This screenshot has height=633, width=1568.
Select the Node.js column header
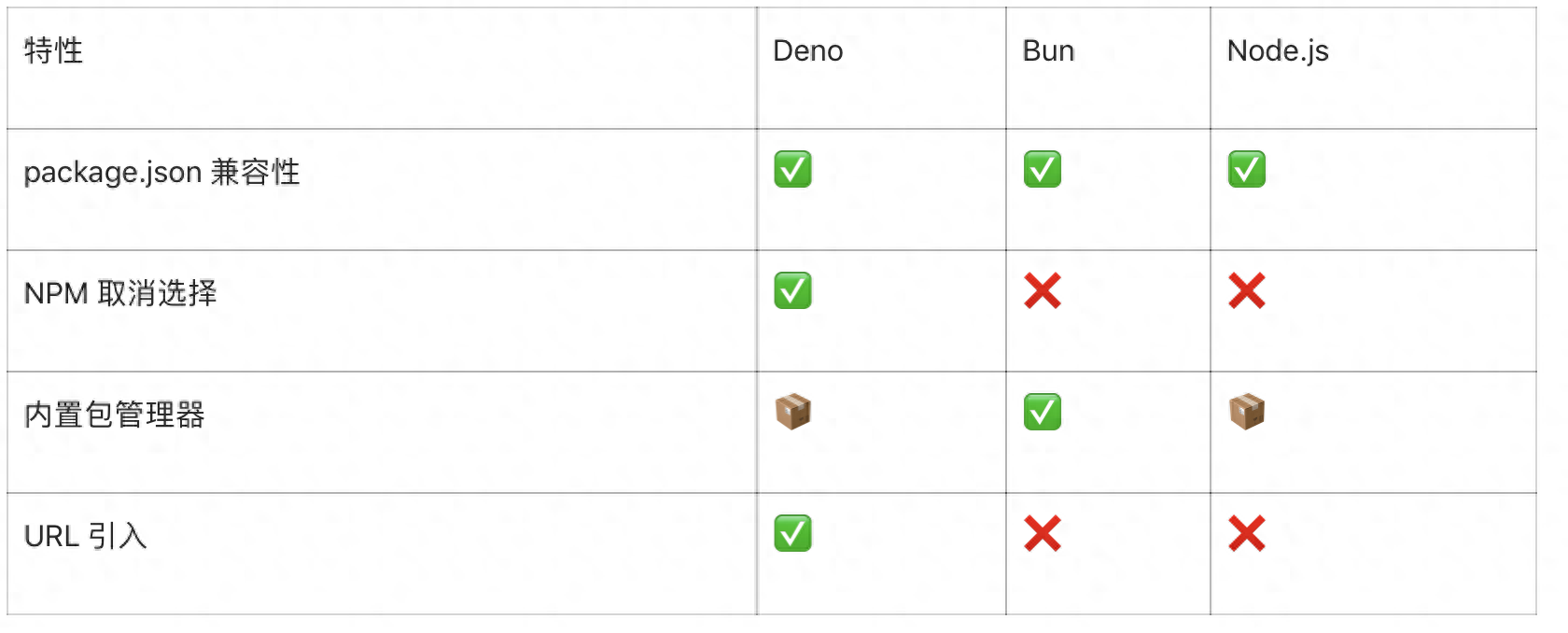[x=1278, y=51]
